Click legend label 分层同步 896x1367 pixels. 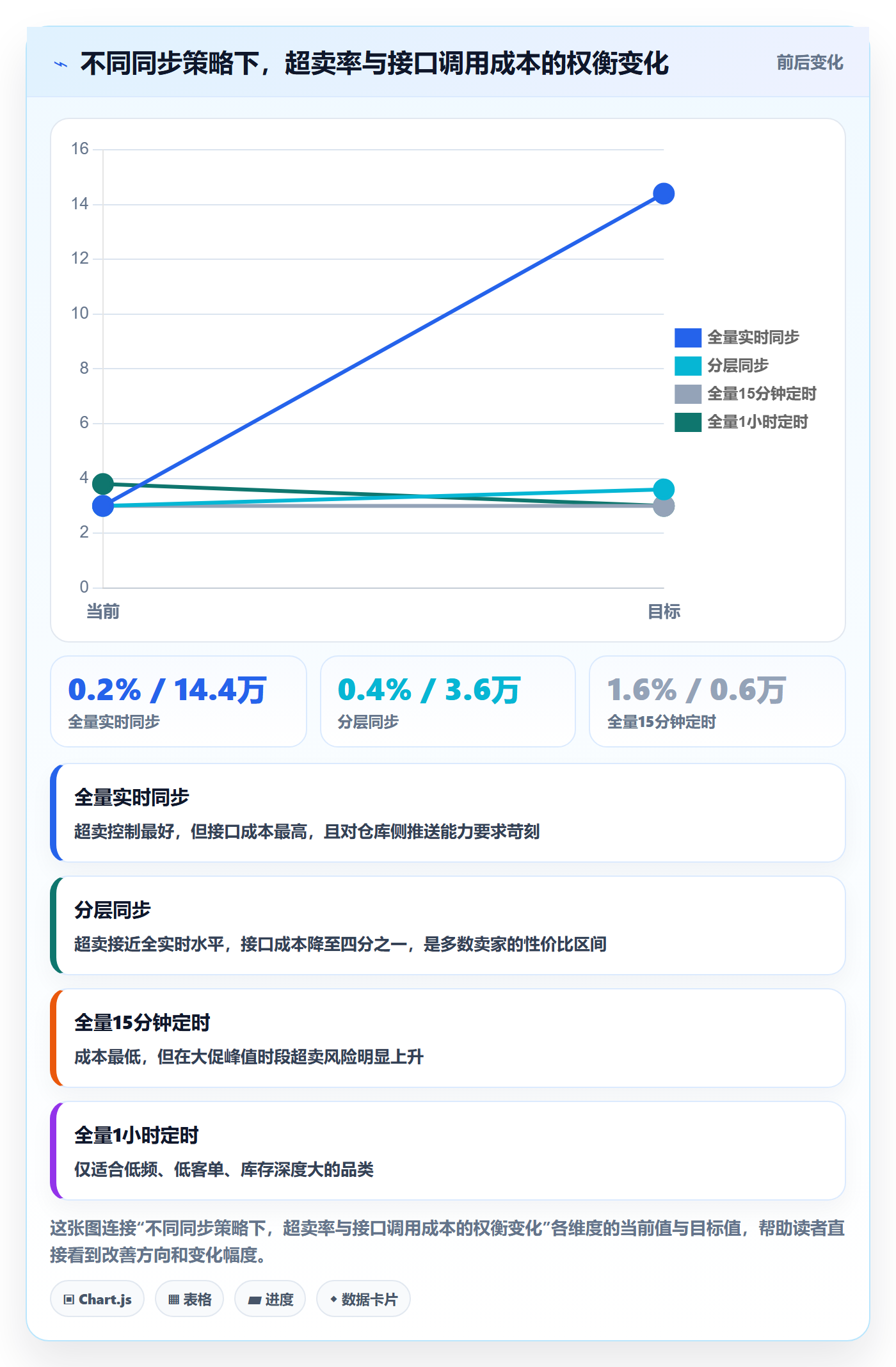738,365
